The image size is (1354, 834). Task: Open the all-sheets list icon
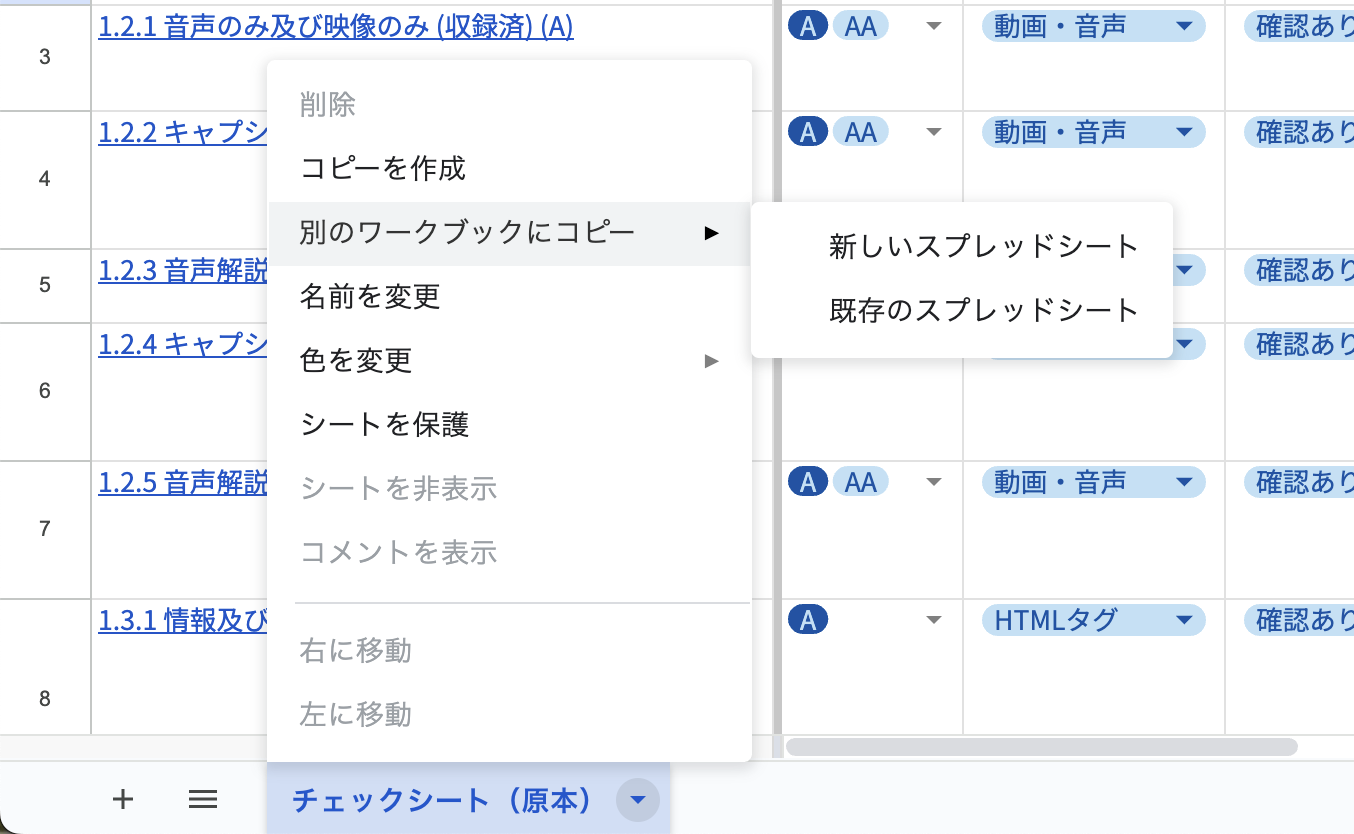point(203,799)
